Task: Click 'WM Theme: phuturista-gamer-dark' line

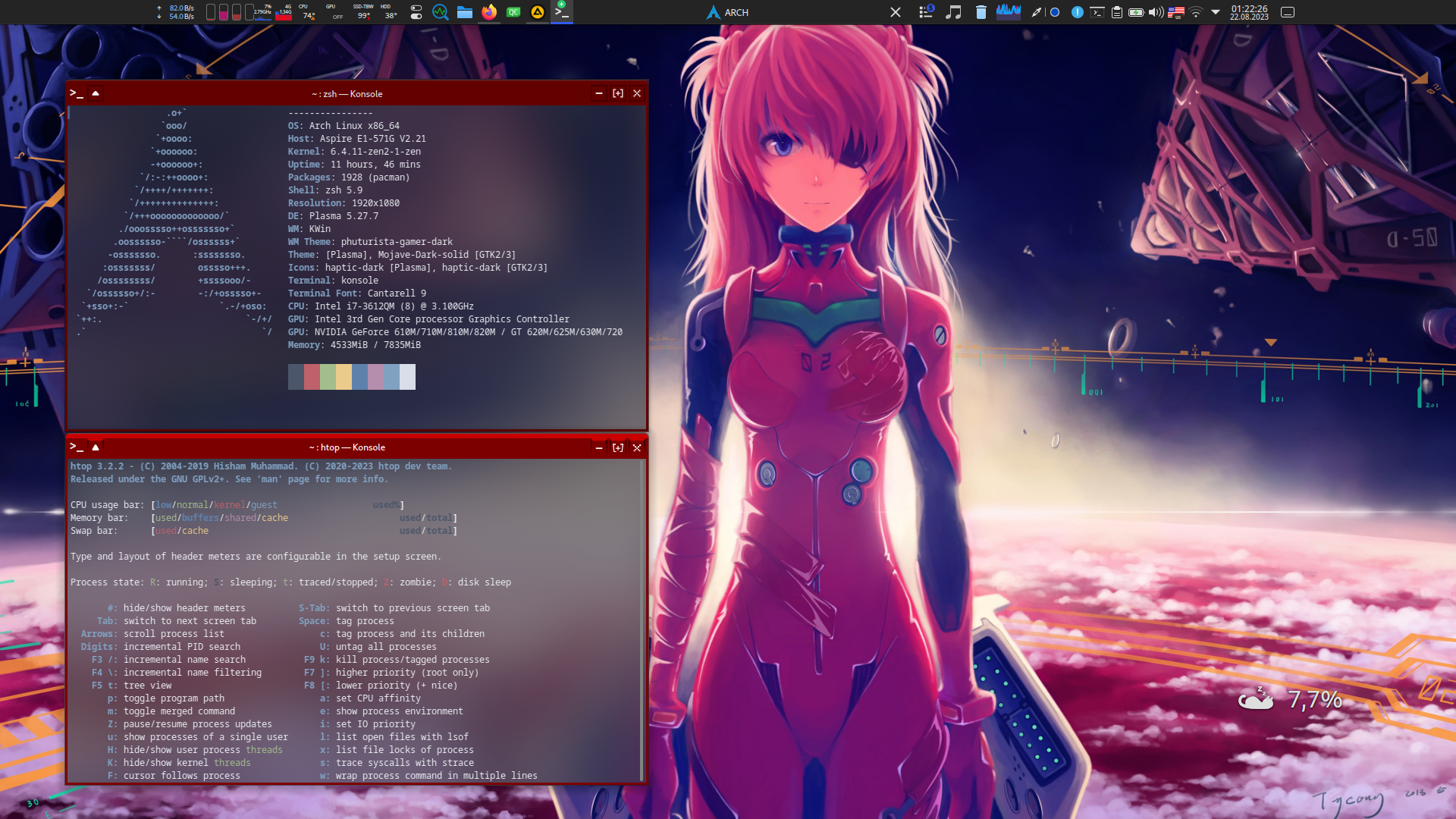Action: coord(370,242)
